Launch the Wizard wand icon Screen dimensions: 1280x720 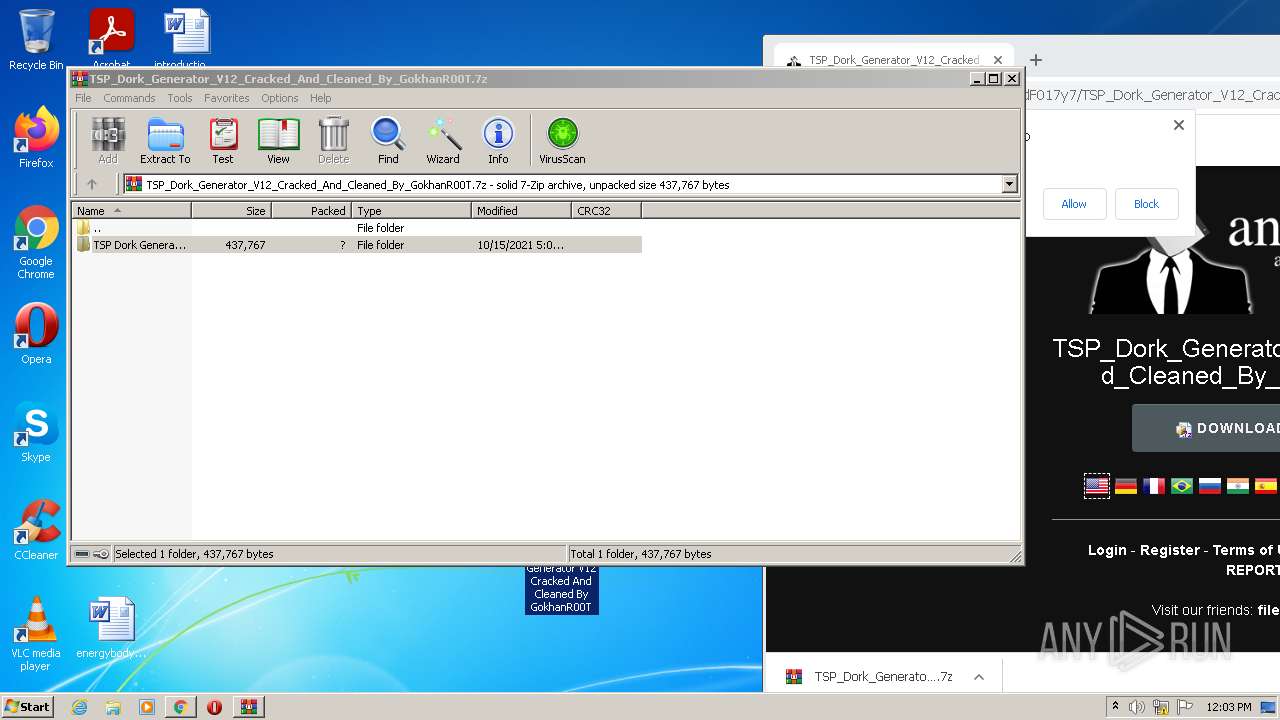tap(443, 140)
